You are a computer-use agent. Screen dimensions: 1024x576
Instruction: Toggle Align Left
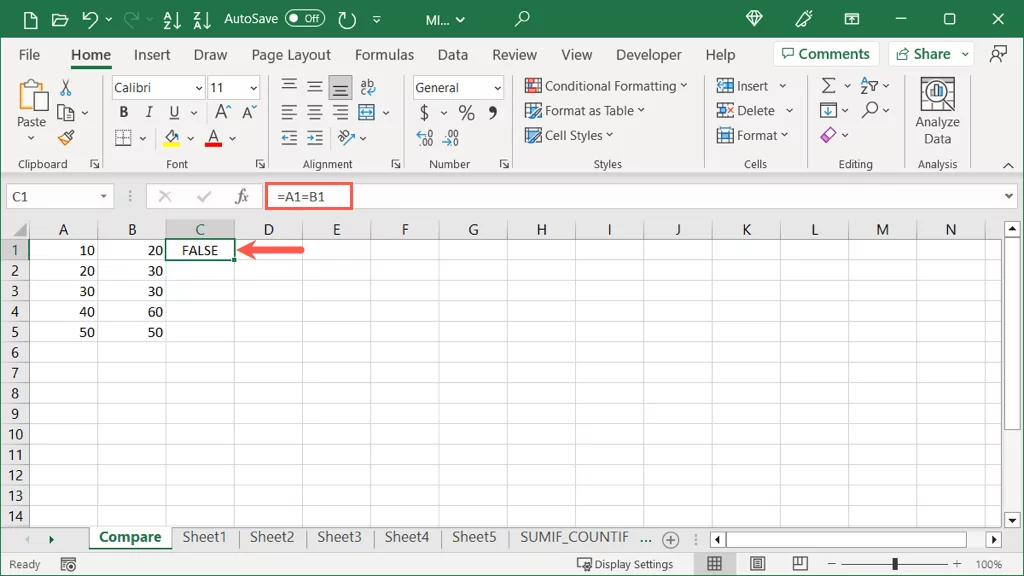[x=289, y=112]
